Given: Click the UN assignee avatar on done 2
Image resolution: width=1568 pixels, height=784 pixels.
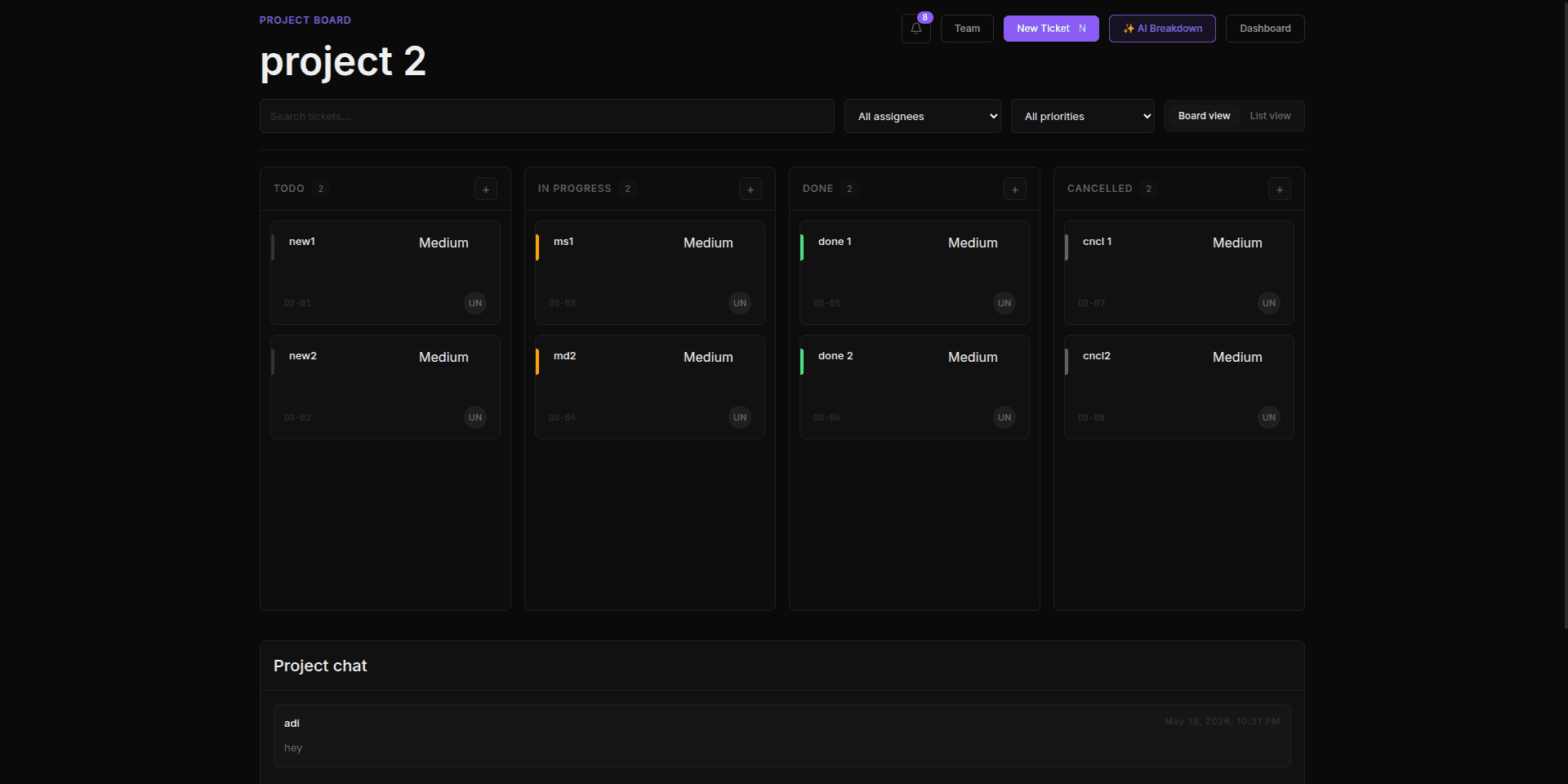Looking at the screenshot, I should 1004,417.
